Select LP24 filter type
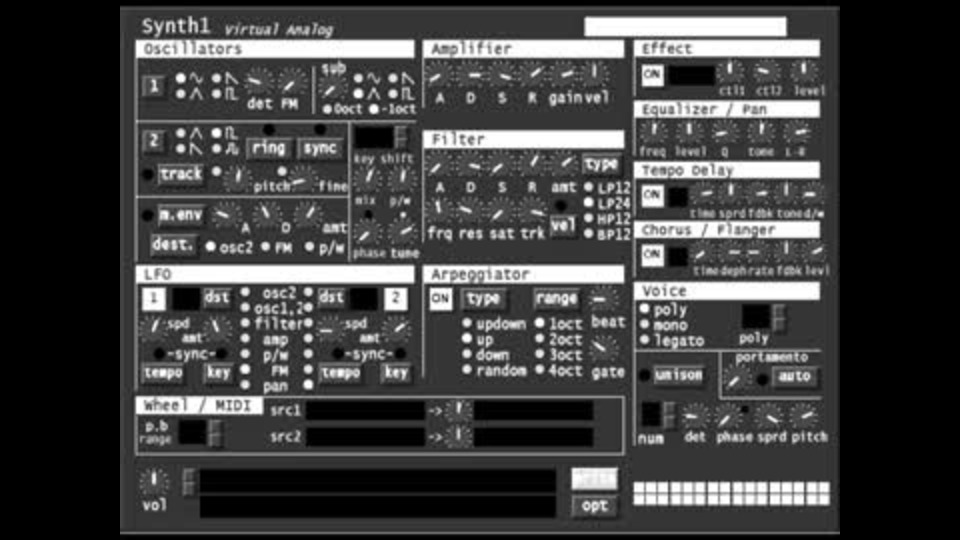This screenshot has height=540, width=960. (589, 203)
